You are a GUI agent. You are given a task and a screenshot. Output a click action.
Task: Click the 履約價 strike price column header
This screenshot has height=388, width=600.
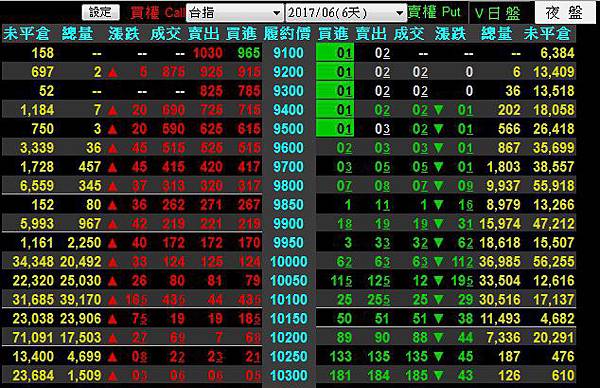point(287,34)
